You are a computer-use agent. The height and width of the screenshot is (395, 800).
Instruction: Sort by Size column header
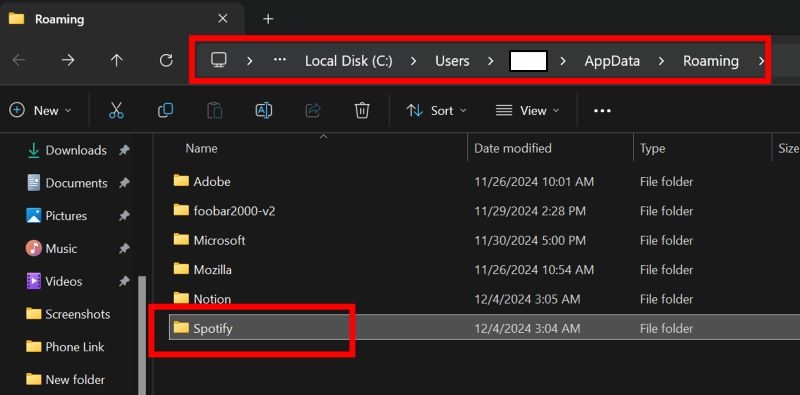coord(789,148)
